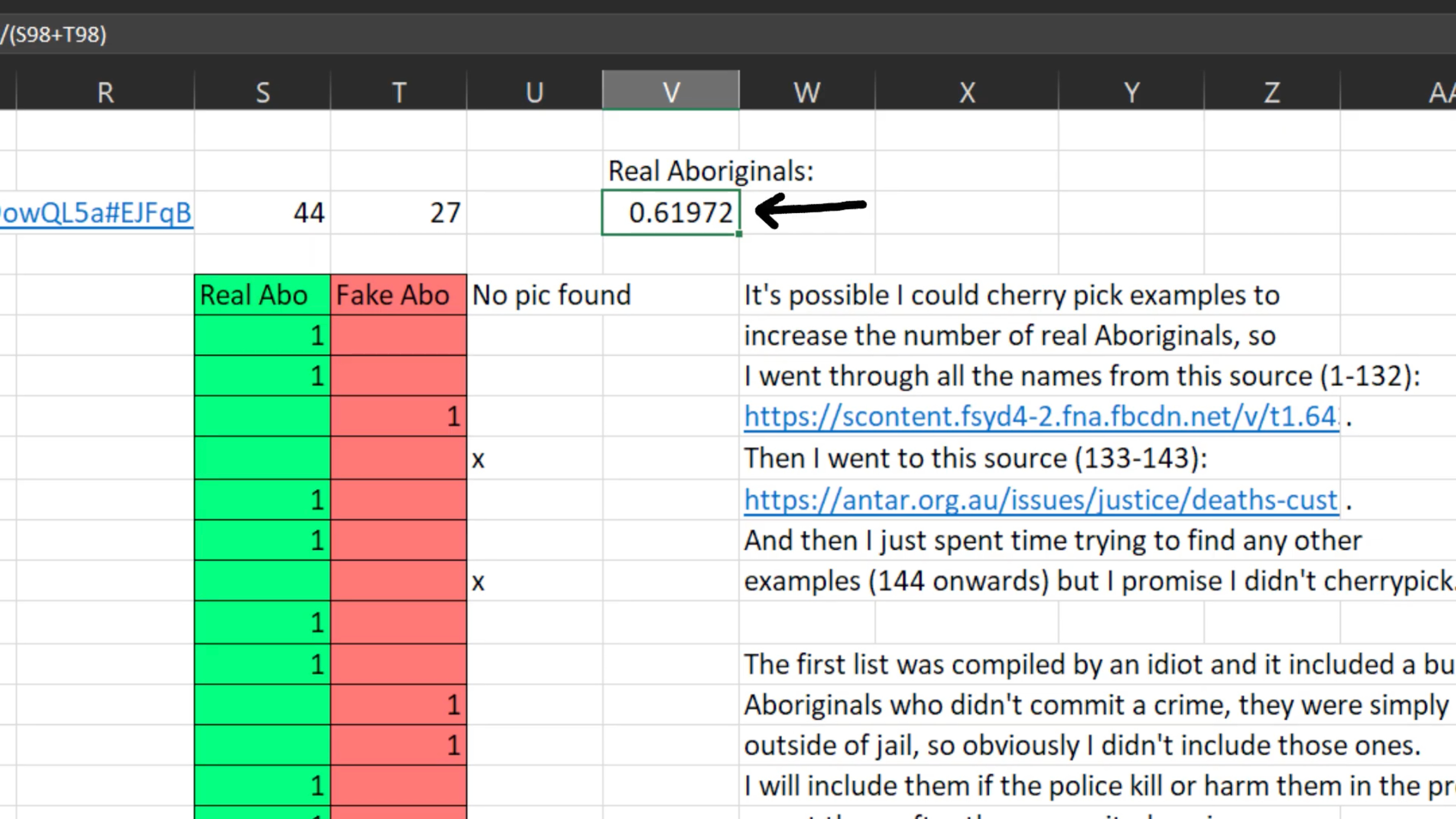1456x819 pixels.
Task: Open the scontent.fsyd4-2.fna.fbcdn.net hyperlink
Action: [x=1040, y=416]
